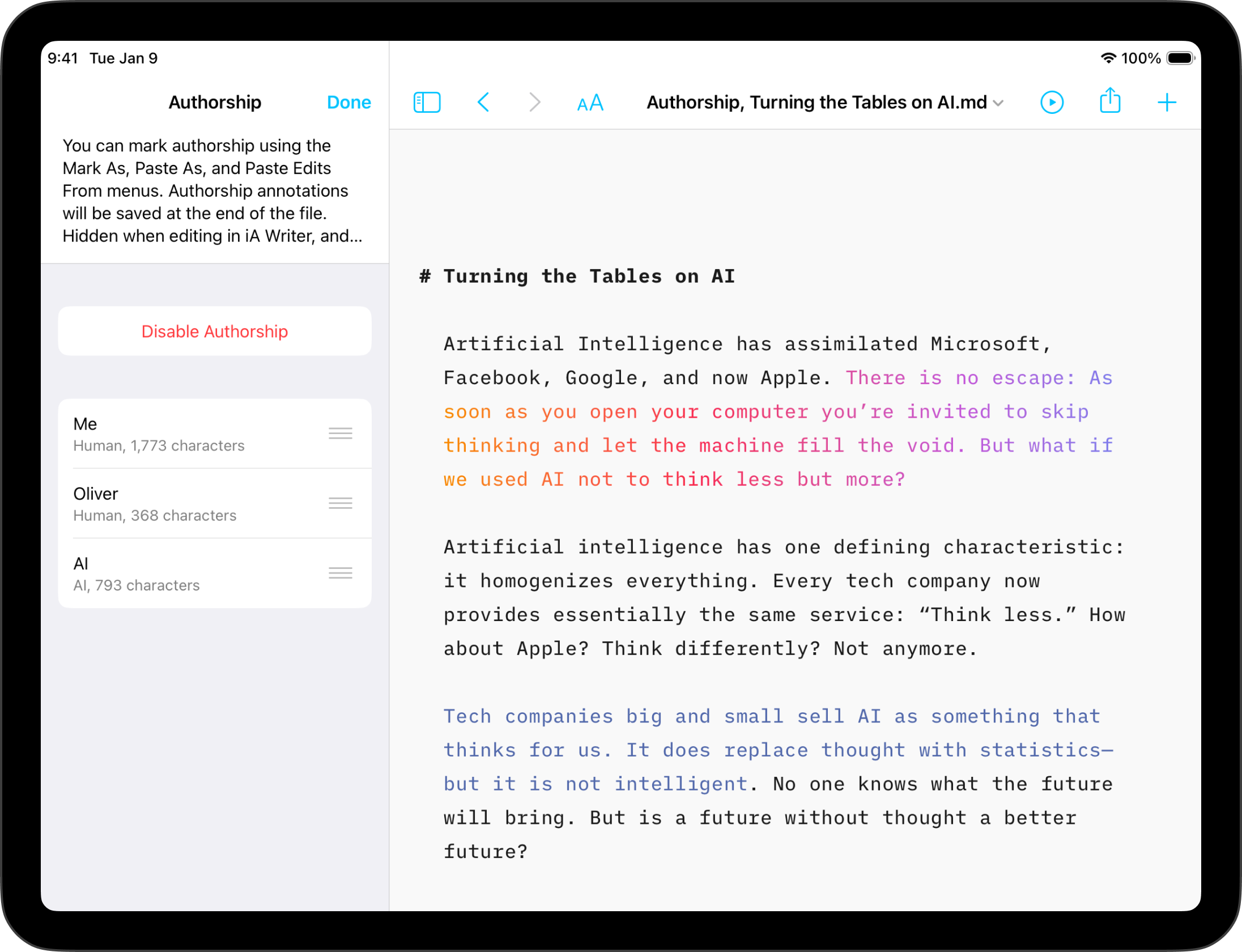Image resolution: width=1242 pixels, height=952 pixels.
Task: Go forward with right chevron arrow
Action: pyautogui.click(x=534, y=103)
